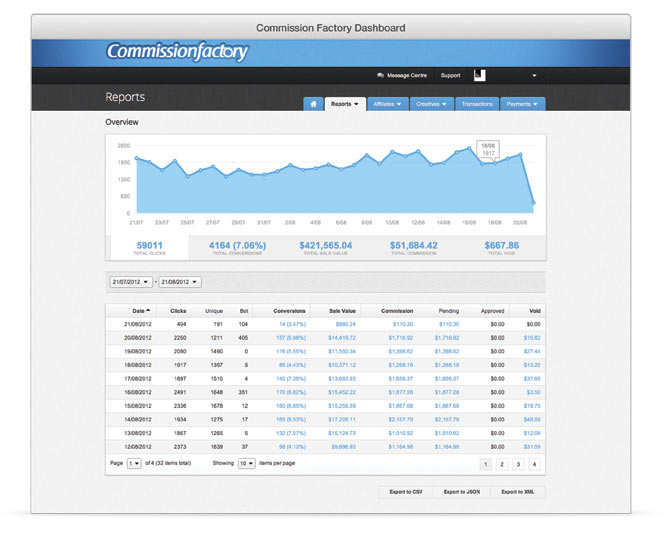Sort table by Commission column

click(397, 311)
